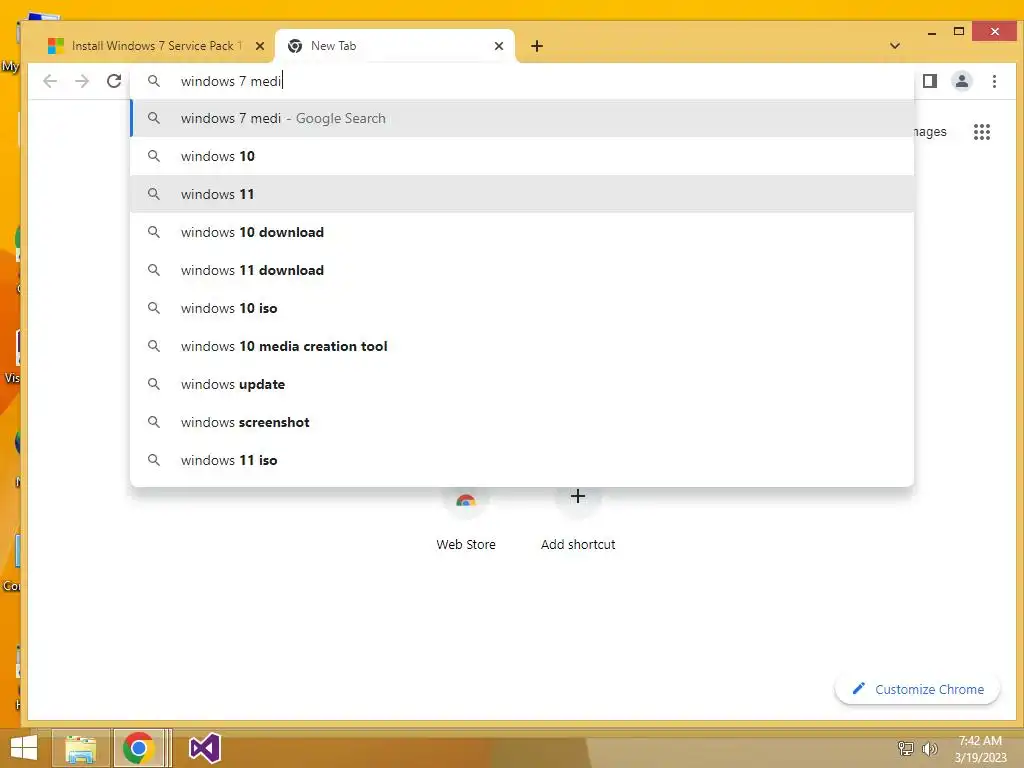1024x768 pixels.
Task: Reload the current page
Action: pyautogui.click(x=114, y=81)
